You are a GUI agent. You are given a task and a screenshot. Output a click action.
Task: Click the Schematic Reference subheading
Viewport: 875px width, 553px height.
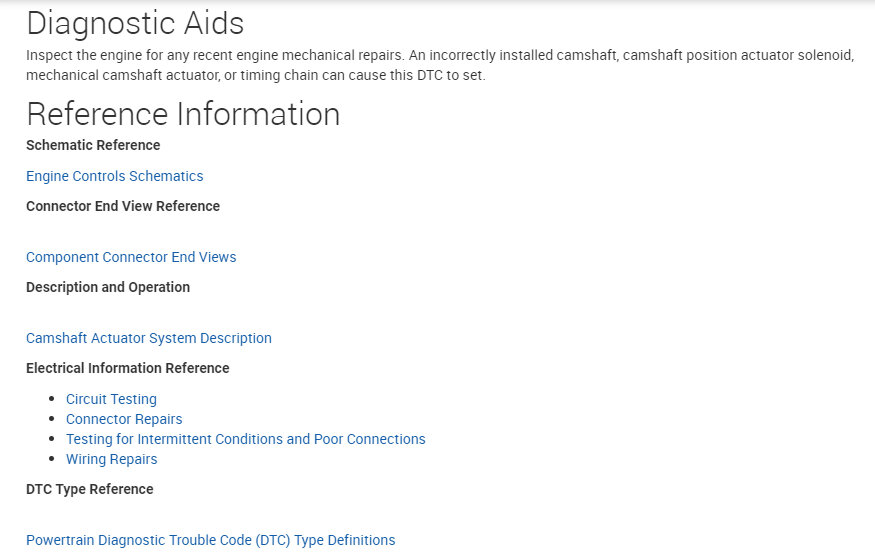93,145
